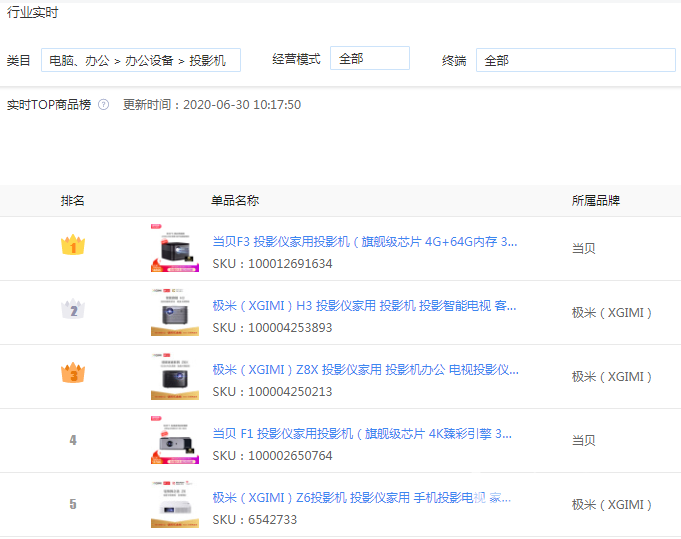Click the 极米 Z8X product thumbnail
681x539 pixels.
pos(175,376)
